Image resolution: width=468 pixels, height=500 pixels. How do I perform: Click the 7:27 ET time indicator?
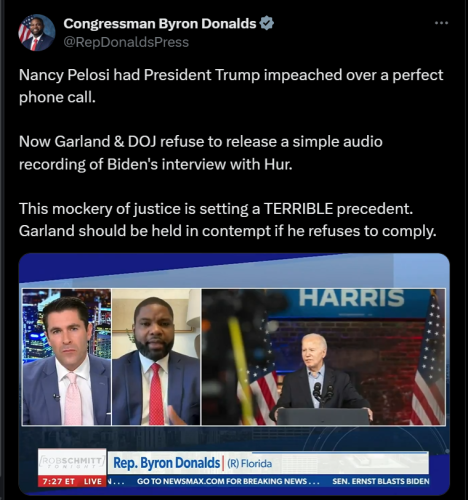58,481
